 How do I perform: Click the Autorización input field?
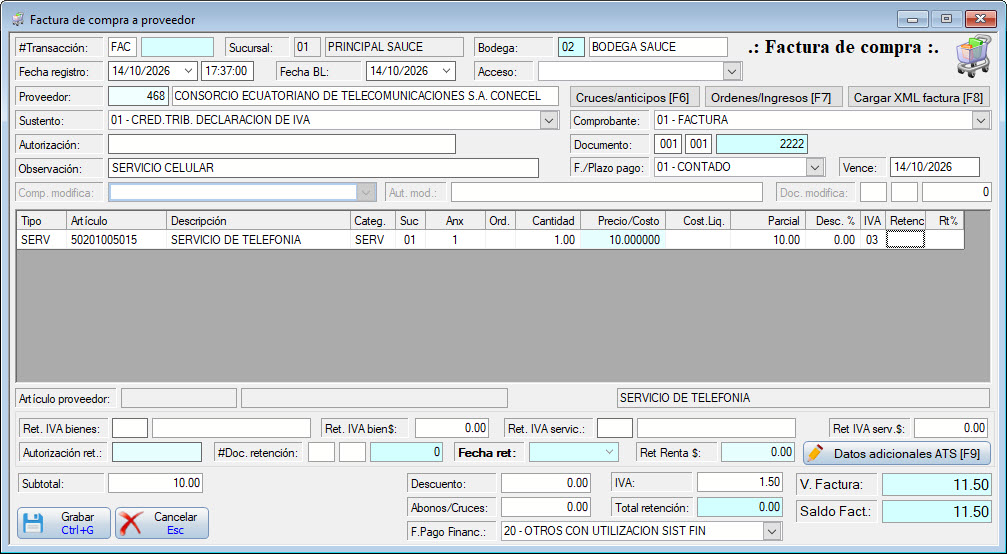pos(282,144)
